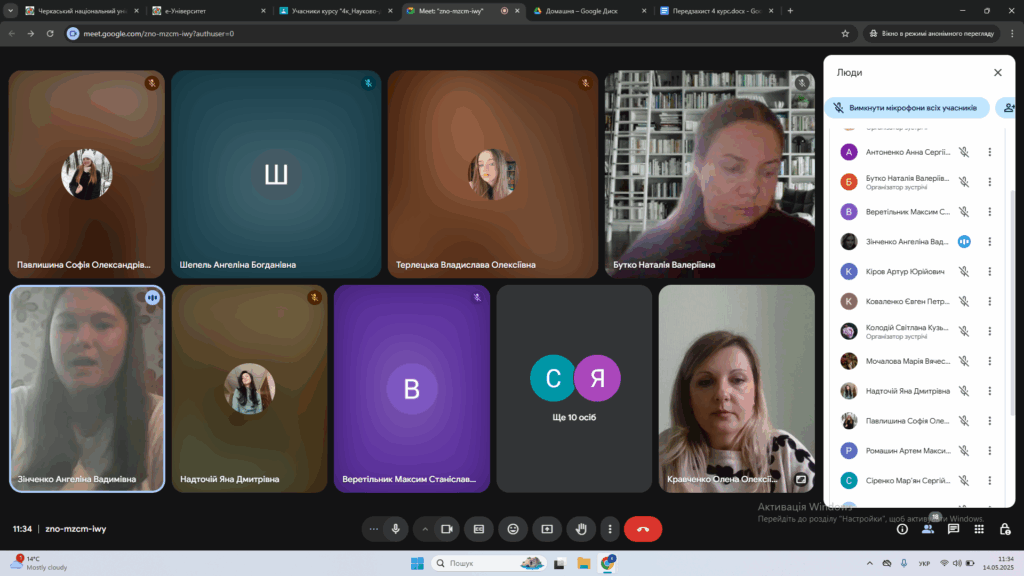This screenshot has width=1024, height=576.
Task: Open the activities grid icon
Action: tap(980, 529)
